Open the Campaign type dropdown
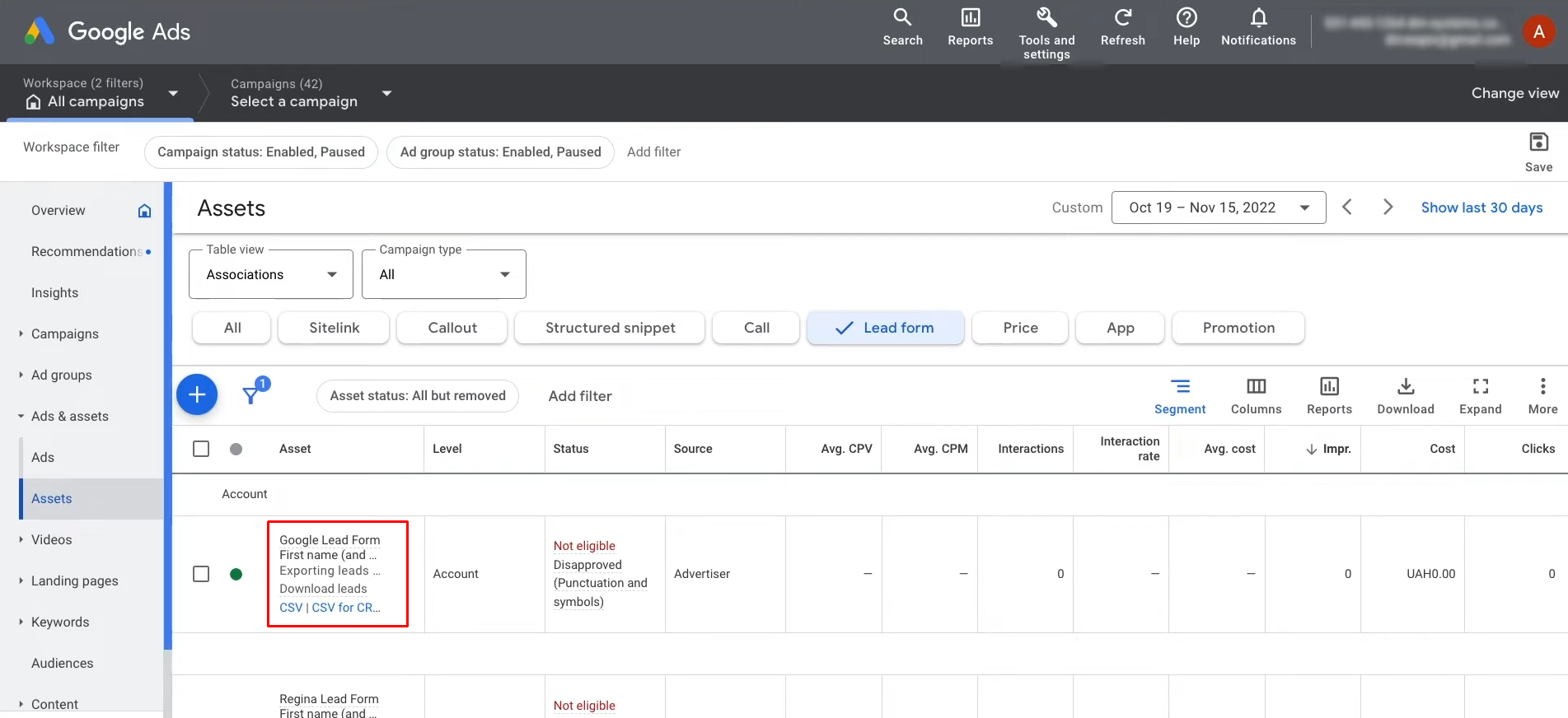The width and height of the screenshot is (1568, 718). pyautogui.click(x=444, y=274)
